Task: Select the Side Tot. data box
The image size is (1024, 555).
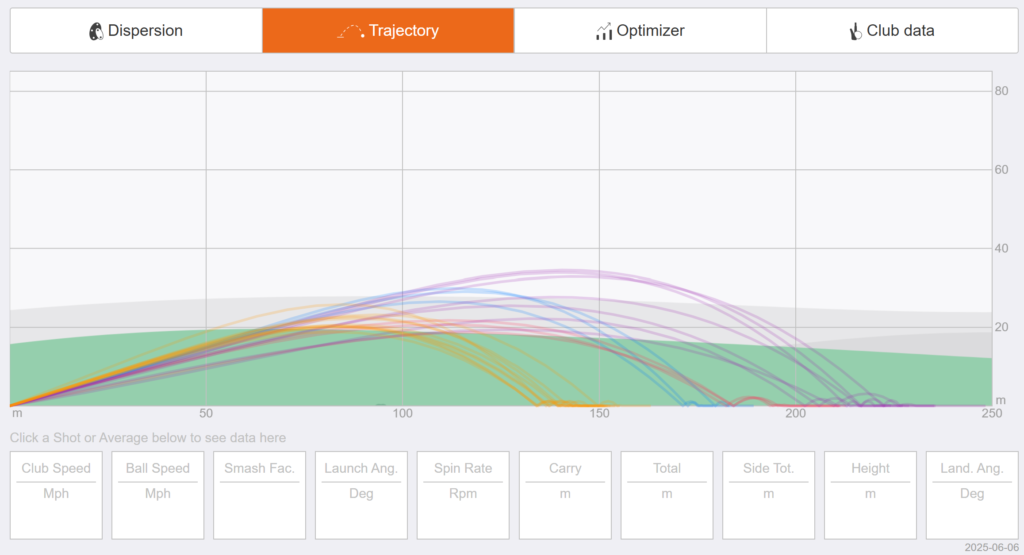Action: tap(769, 495)
